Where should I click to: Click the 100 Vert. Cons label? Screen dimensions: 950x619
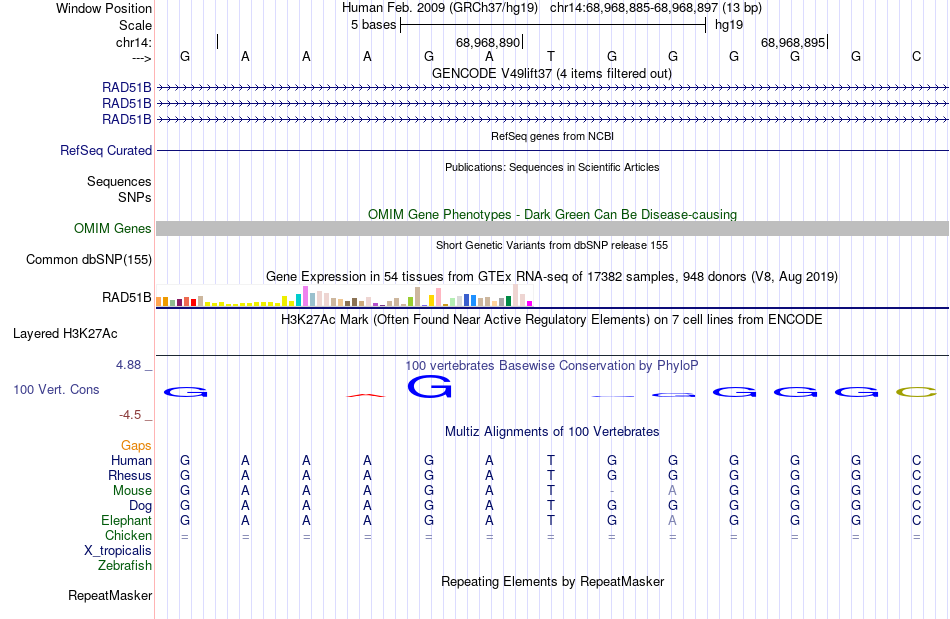[56, 389]
